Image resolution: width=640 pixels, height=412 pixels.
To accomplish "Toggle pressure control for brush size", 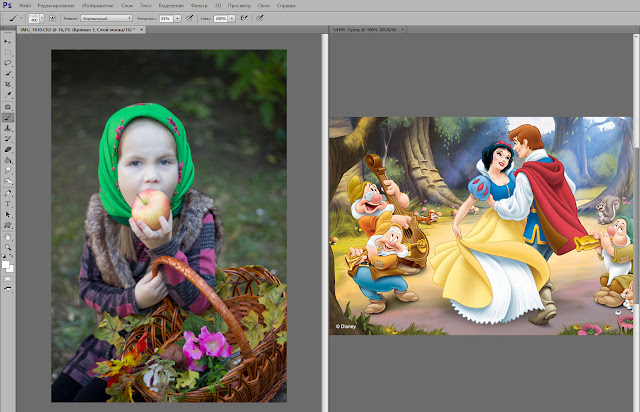I will (260, 18).
